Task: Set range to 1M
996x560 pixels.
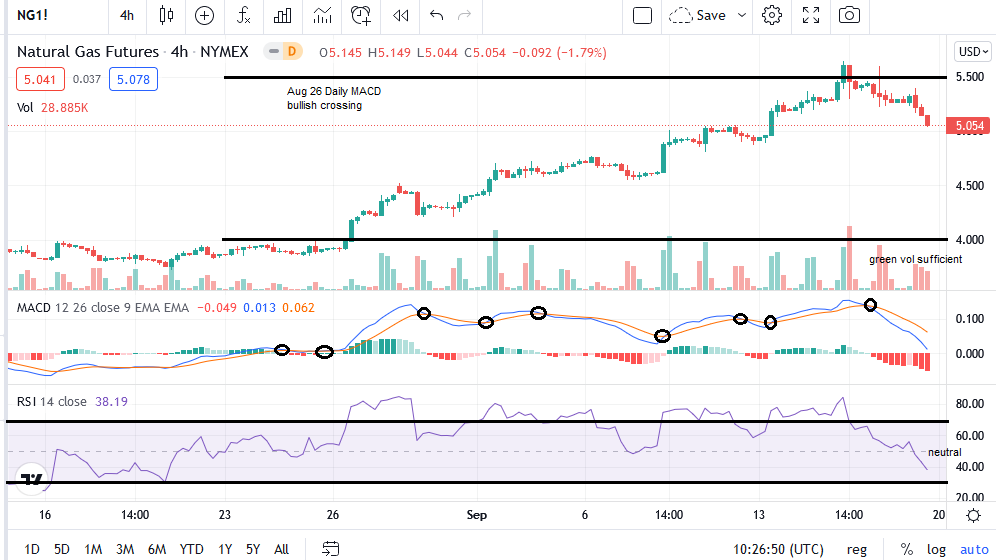Action: pos(93,549)
